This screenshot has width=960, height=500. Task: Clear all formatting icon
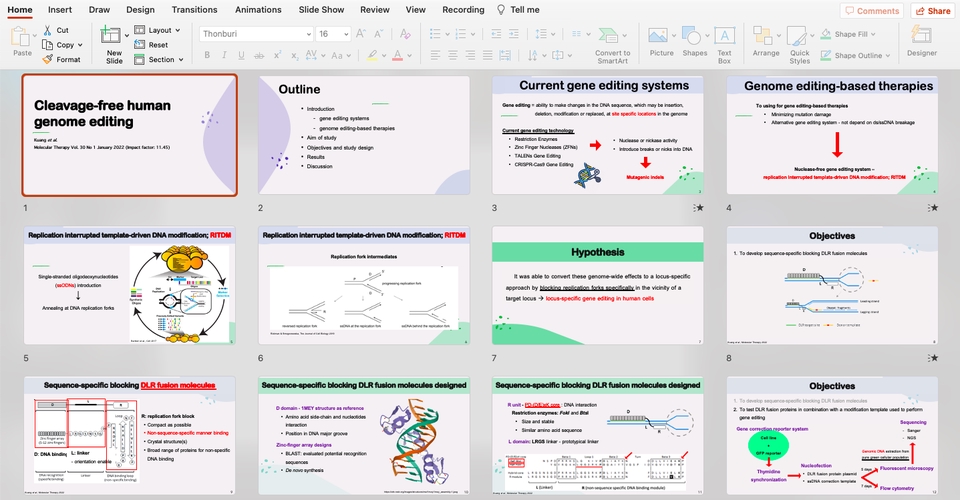tap(405, 34)
